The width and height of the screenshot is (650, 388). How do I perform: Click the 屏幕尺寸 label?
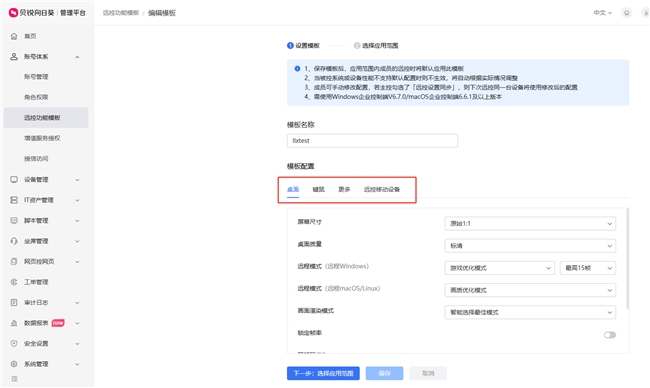309,222
